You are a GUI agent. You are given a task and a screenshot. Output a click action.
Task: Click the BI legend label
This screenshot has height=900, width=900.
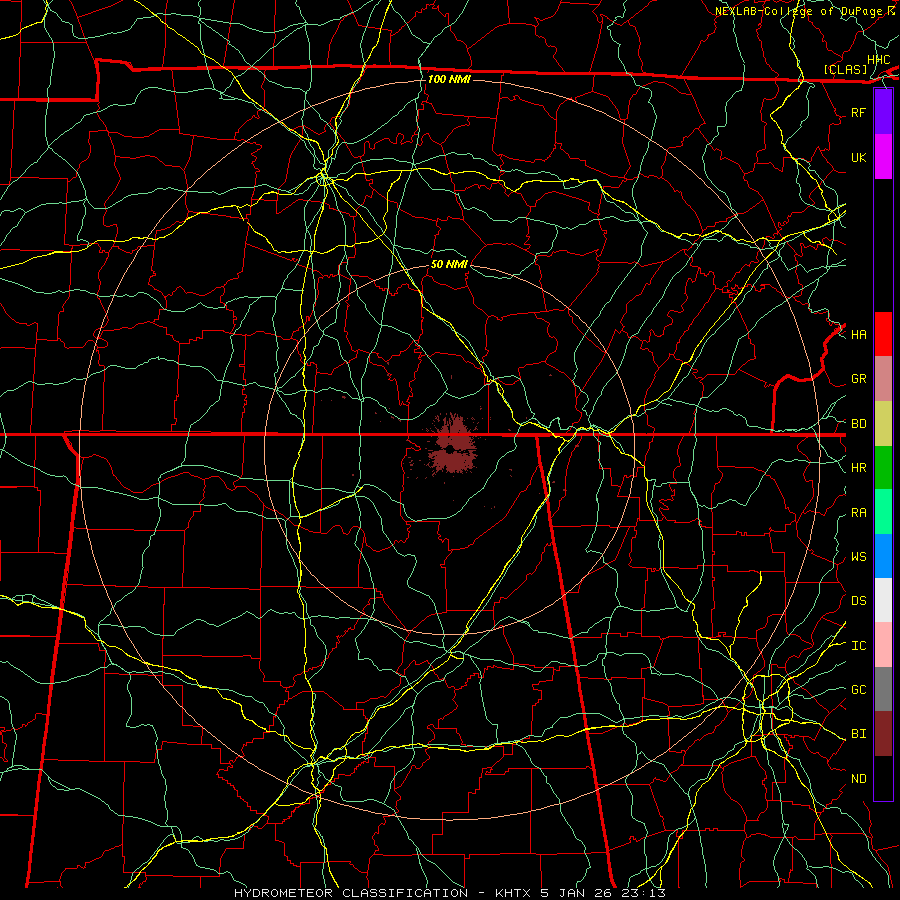tap(859, 734)
